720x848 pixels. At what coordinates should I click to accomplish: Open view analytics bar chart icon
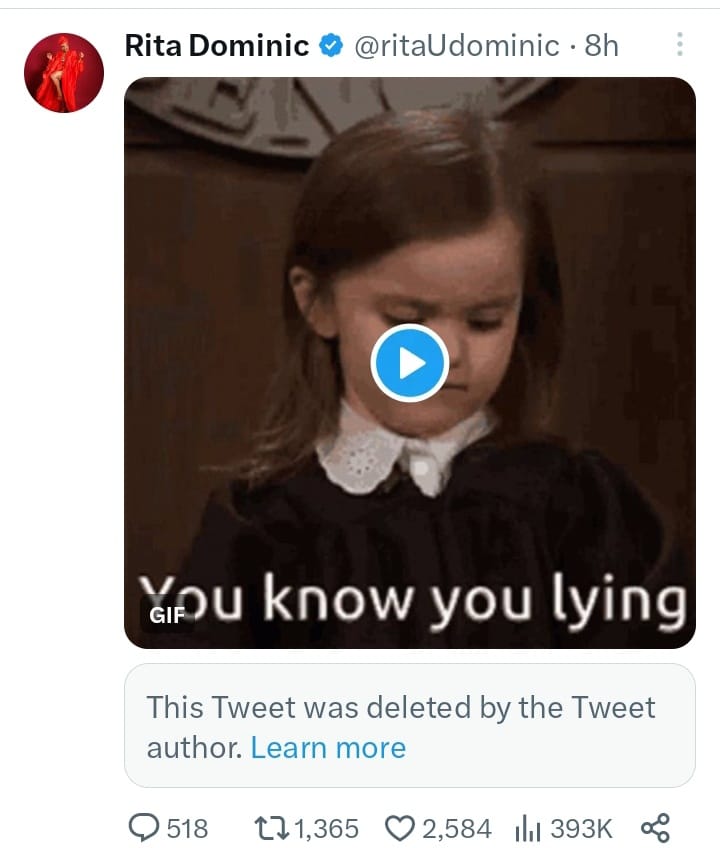pyautogui.click(x=527, y=828)
